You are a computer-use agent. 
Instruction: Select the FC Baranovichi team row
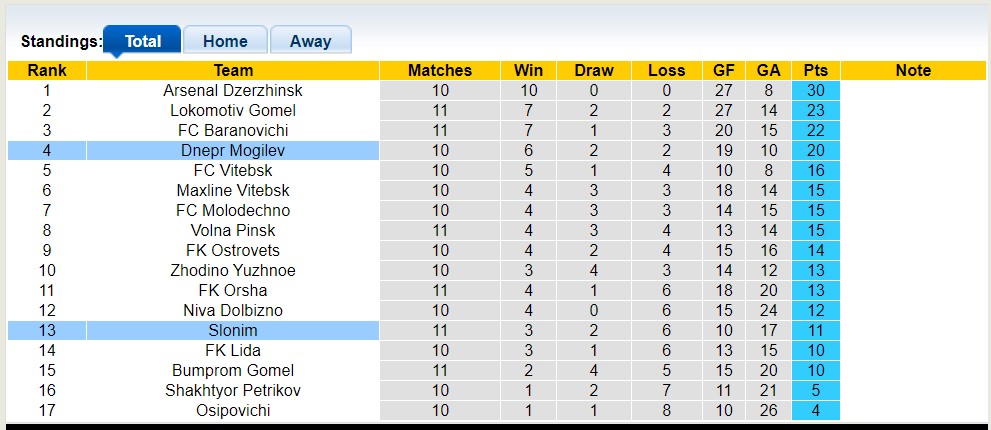[x=233, y=130]
